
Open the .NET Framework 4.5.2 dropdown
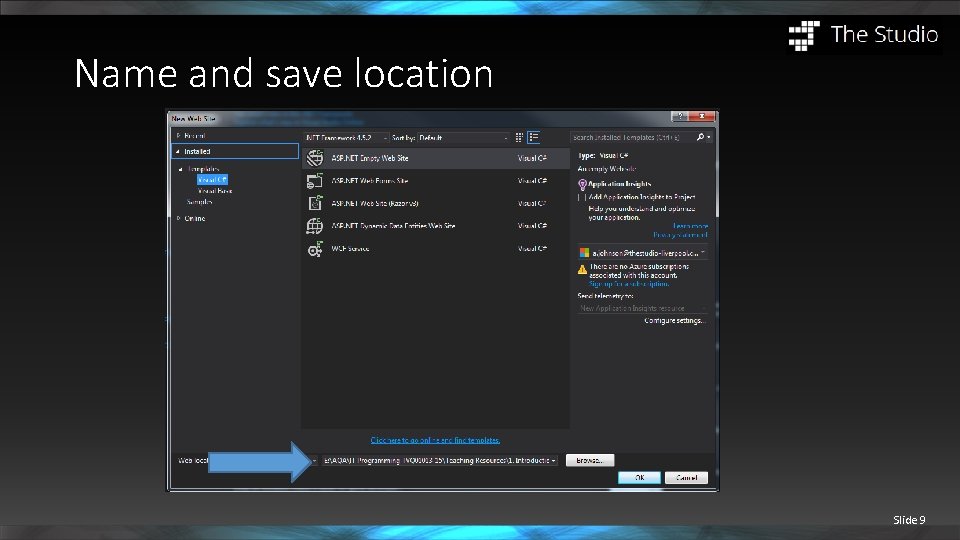tap(346, 138)
